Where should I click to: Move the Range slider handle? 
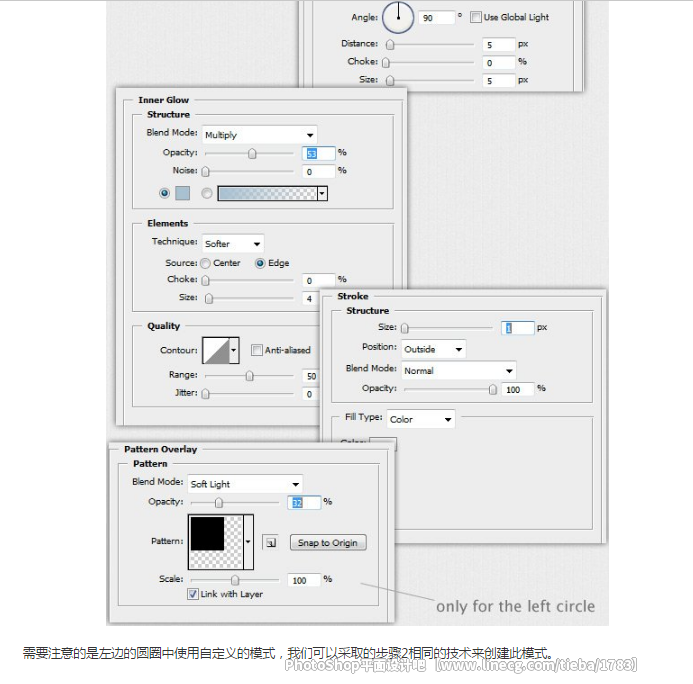[x=250, y=376]
